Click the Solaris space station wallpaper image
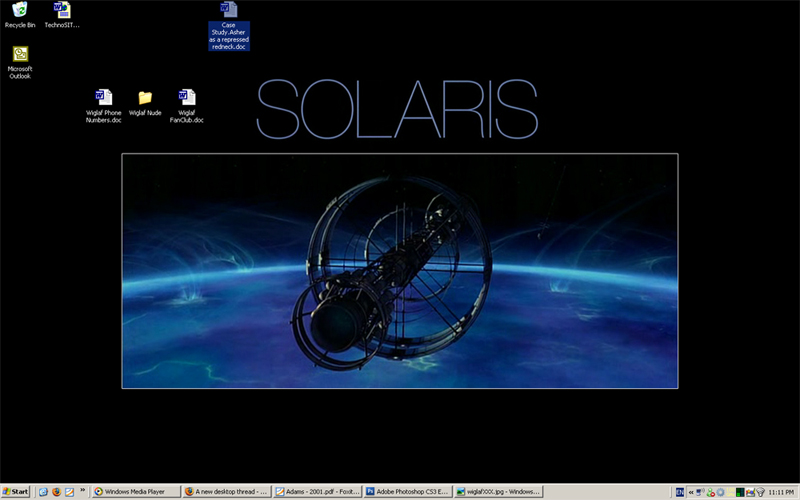The width and height of the screenshot is (800, 500). (x=400, y=270)
